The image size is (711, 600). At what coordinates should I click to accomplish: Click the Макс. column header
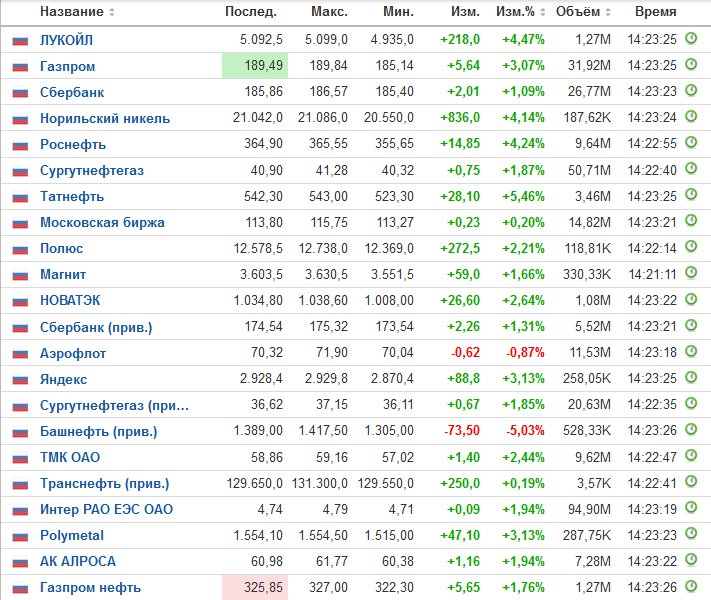click(329, 12)
